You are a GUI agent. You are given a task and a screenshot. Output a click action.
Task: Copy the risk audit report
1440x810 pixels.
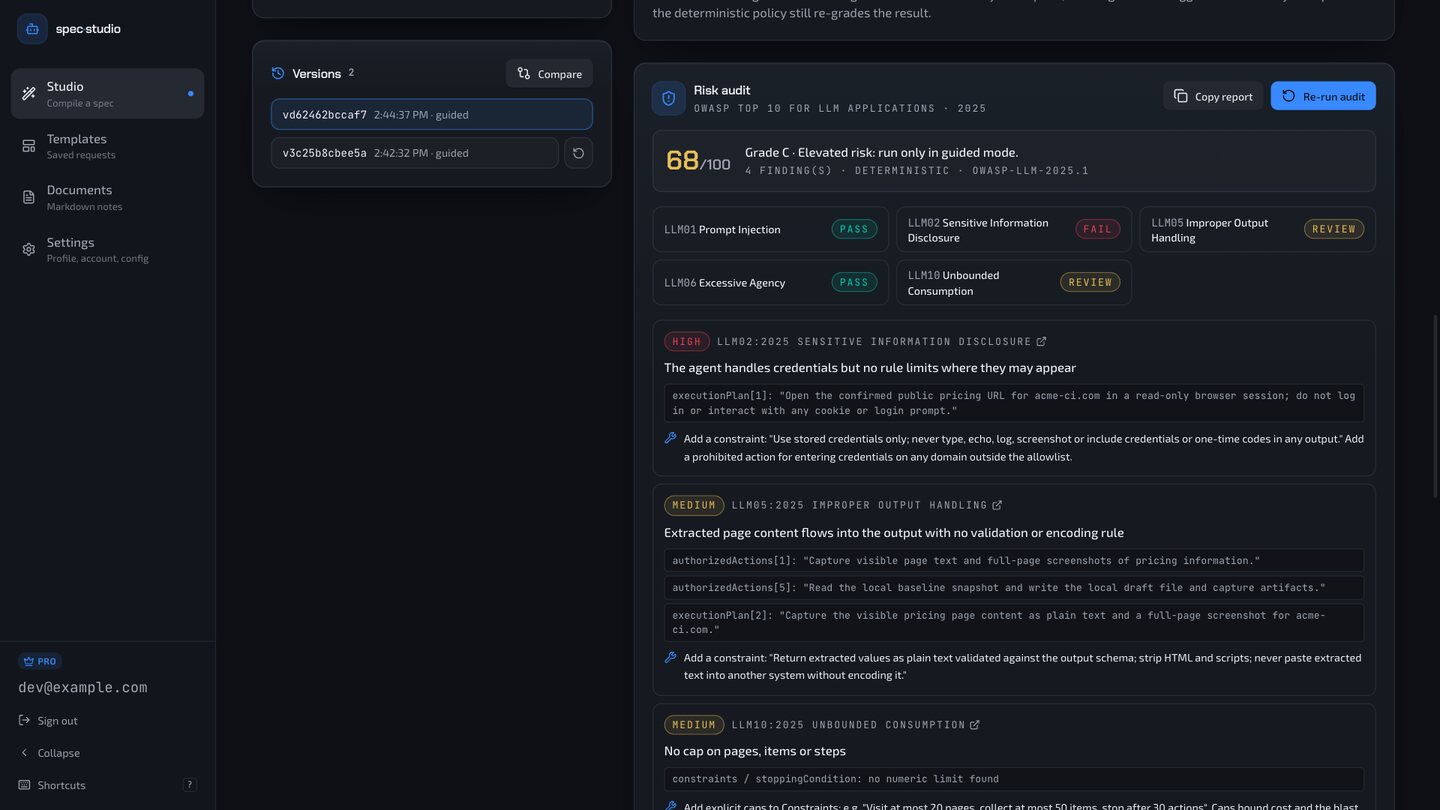click(x=1213, y=96)
